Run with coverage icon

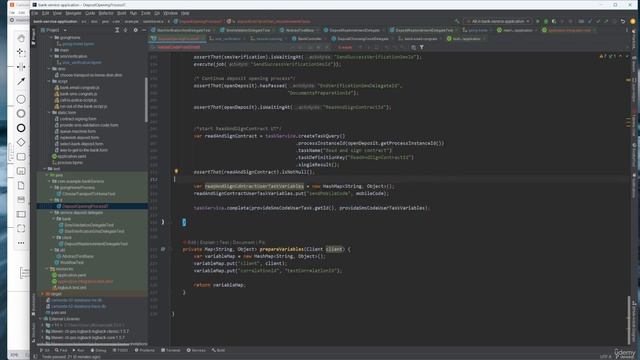pyautogui.click(x=554, y=21)
